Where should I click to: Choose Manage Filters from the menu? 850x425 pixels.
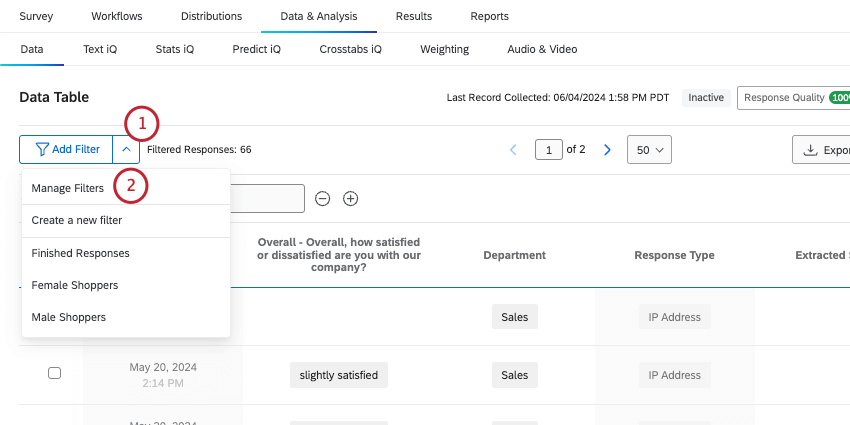pyautogui.click(x=67, y=188)
